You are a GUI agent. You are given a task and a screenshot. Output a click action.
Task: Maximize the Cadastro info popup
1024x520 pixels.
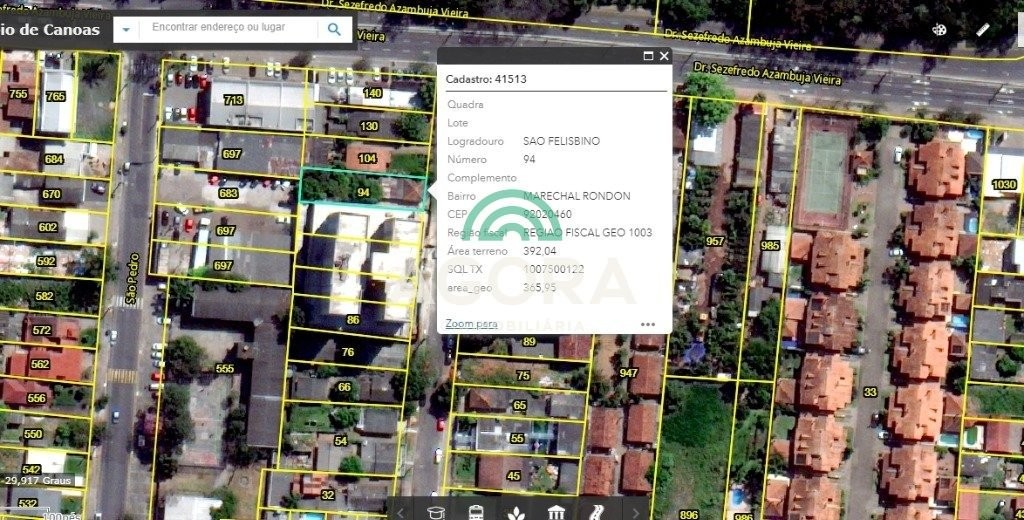(x=648, y=57)
